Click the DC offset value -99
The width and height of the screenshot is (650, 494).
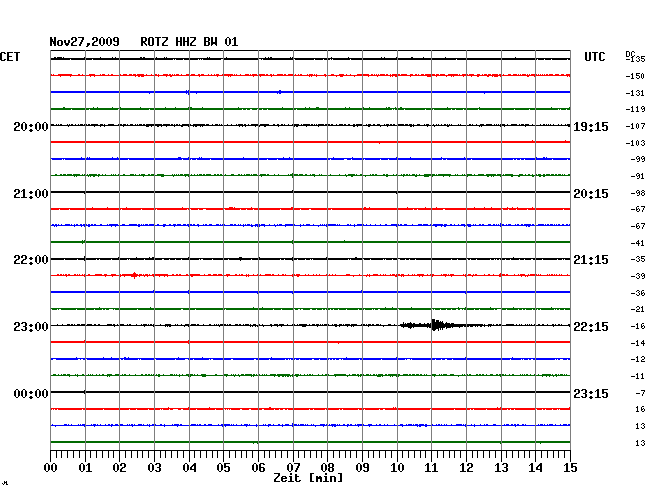tap(638, 159)
